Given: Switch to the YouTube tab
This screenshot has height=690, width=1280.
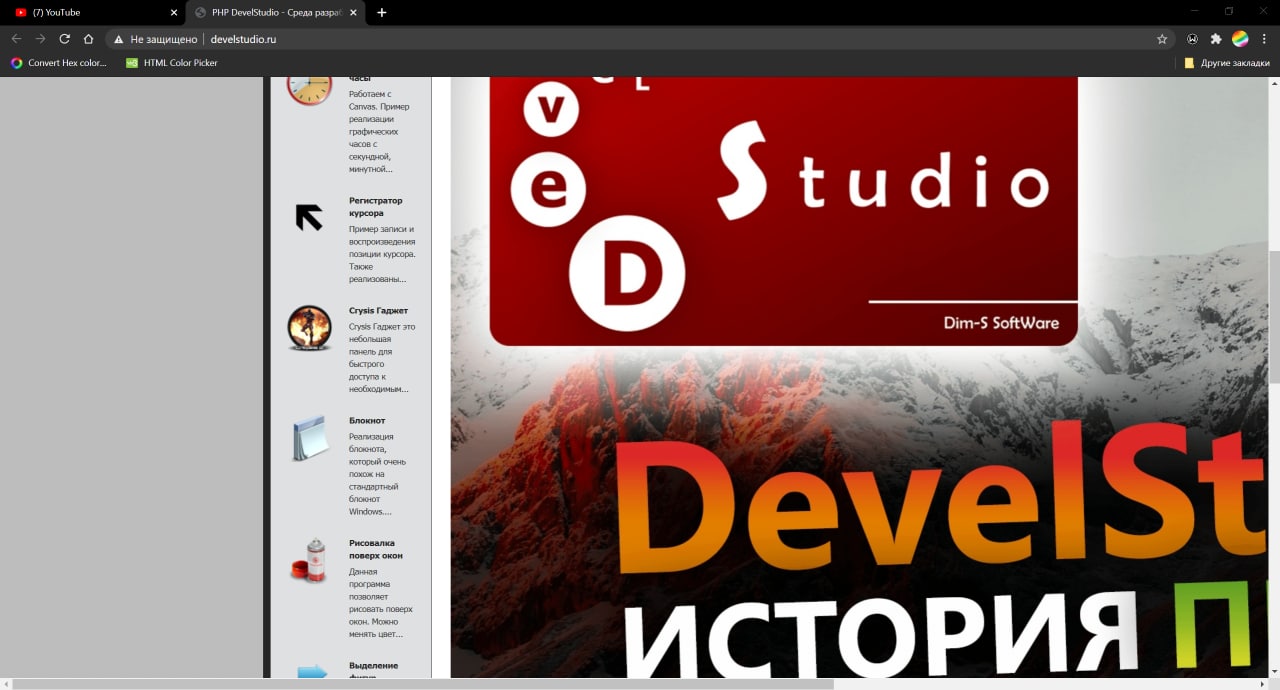Looking at the screenshot, I should pyautogui.click(x=92, y=13).
